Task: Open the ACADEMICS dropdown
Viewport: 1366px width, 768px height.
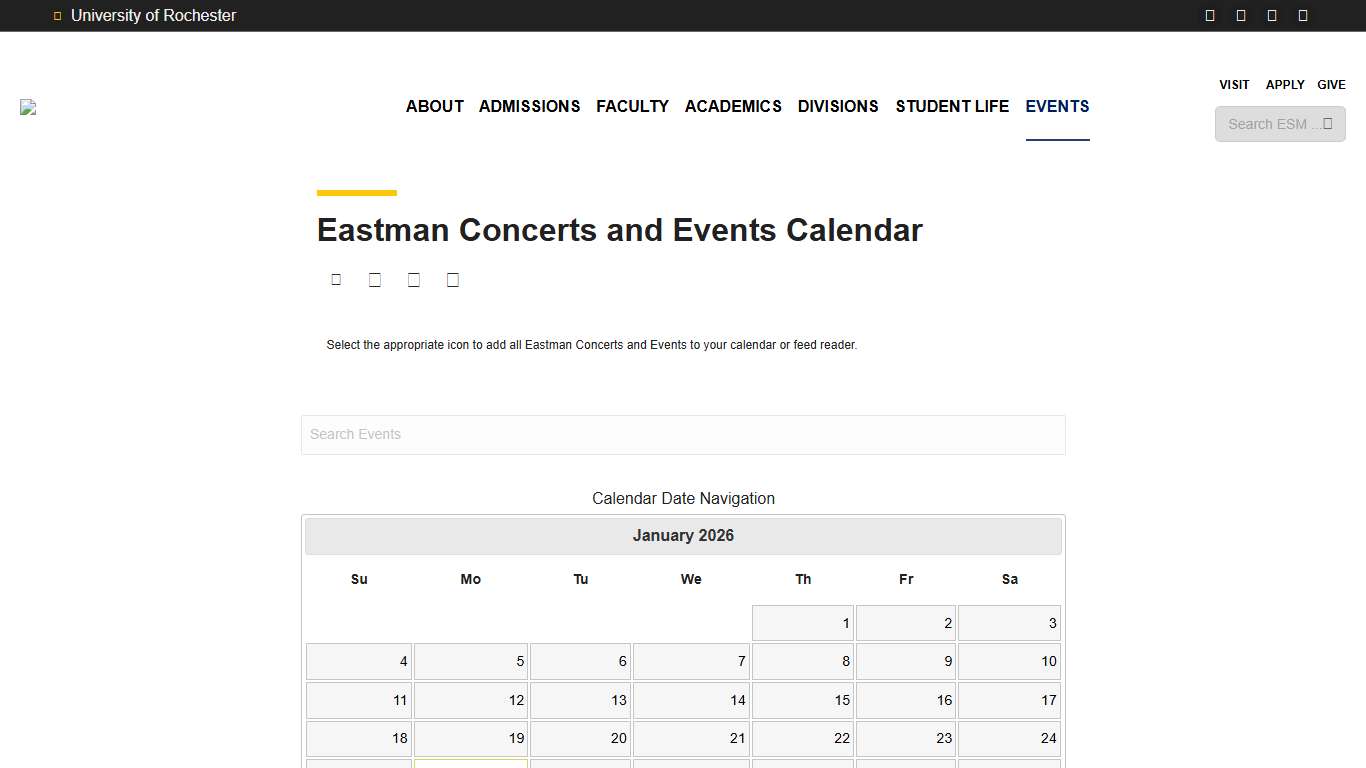Action: [733, 106]
